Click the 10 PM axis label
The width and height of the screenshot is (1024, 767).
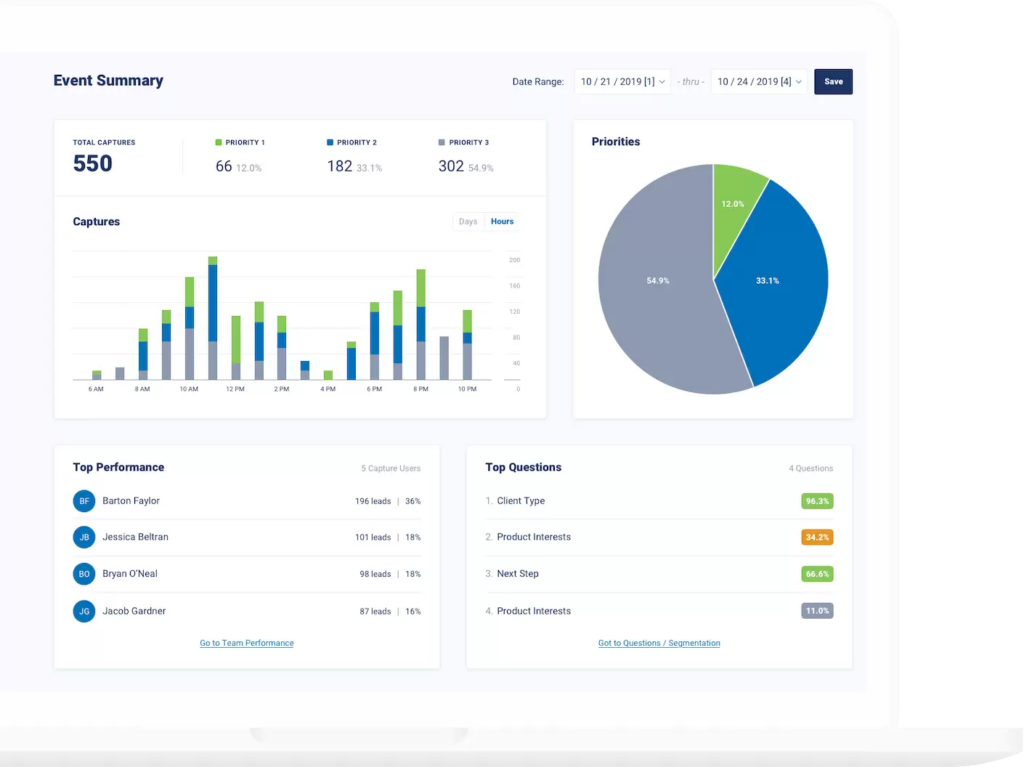click(x=467, y=389)
